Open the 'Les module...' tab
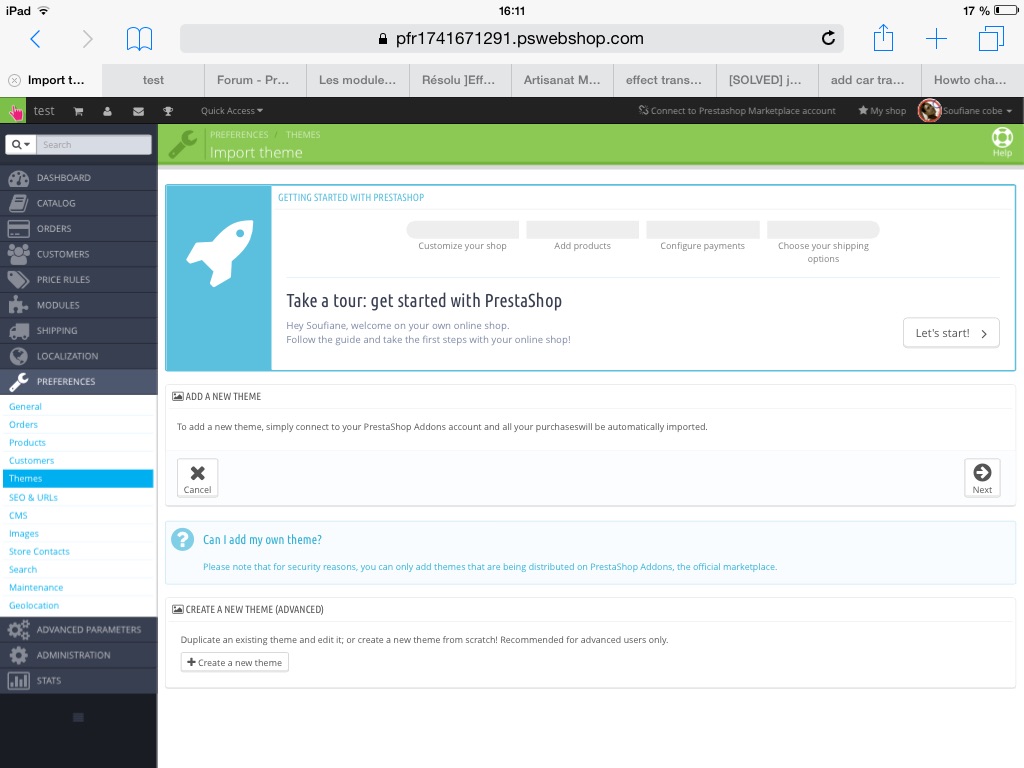Viewport: 1024px width, 768px height. pyautogui.click(x=358, y=80)
